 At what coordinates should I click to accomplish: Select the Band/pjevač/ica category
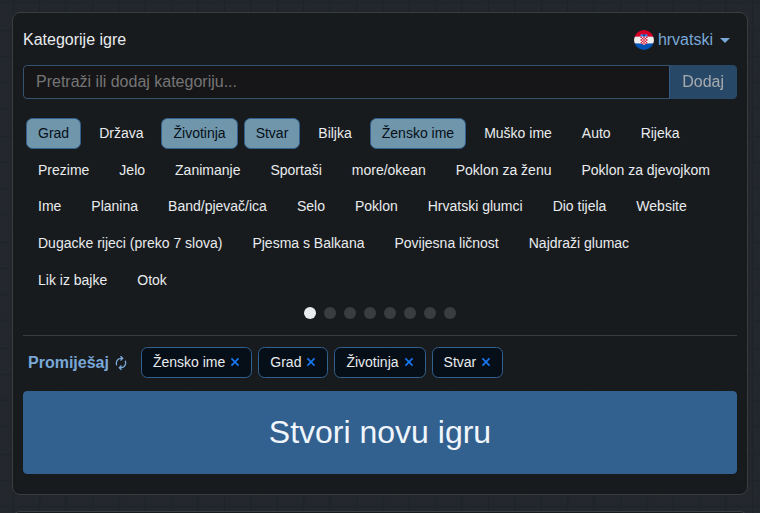tap(217, 207)
